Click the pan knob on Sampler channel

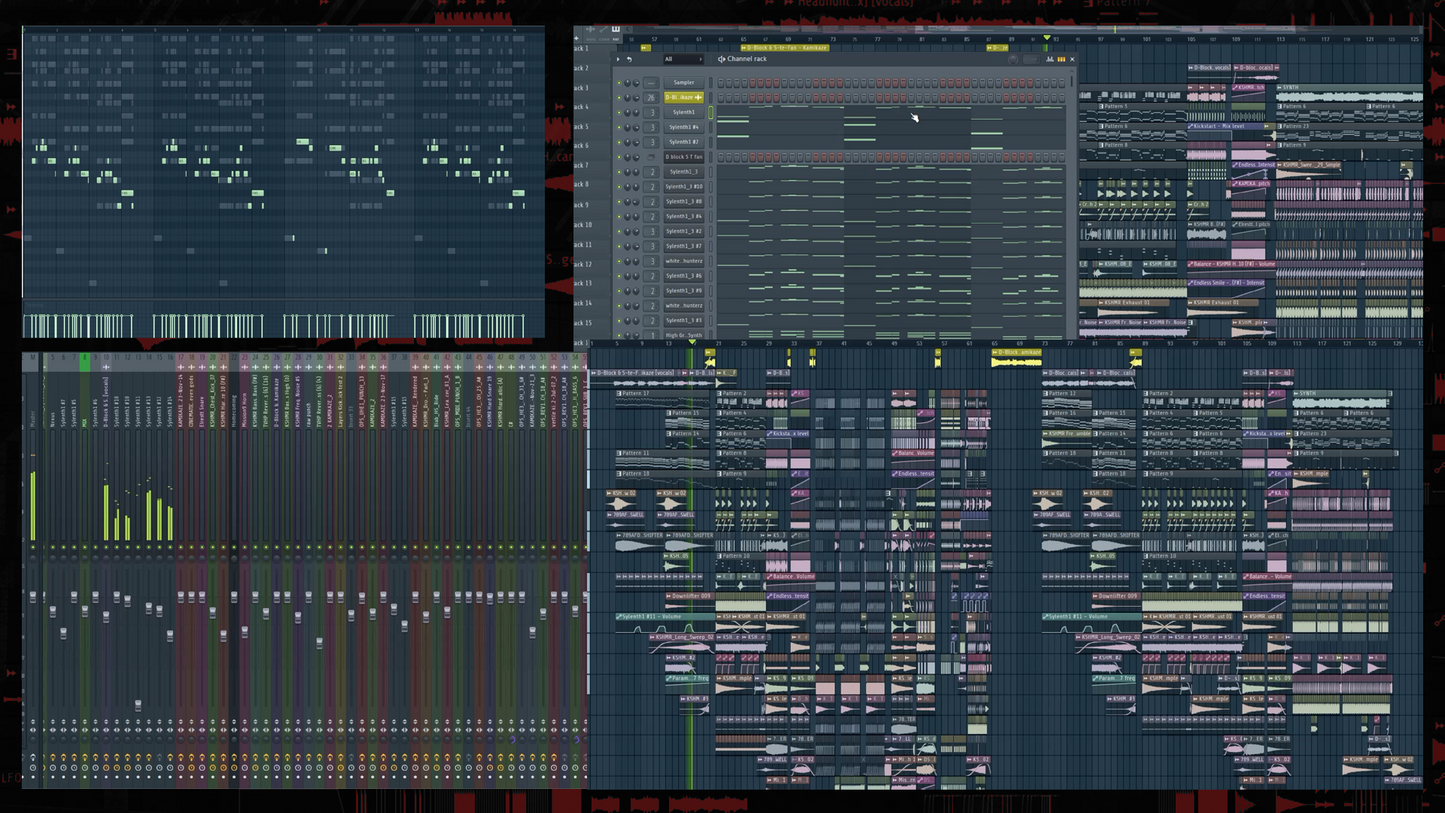click(628, 83)
